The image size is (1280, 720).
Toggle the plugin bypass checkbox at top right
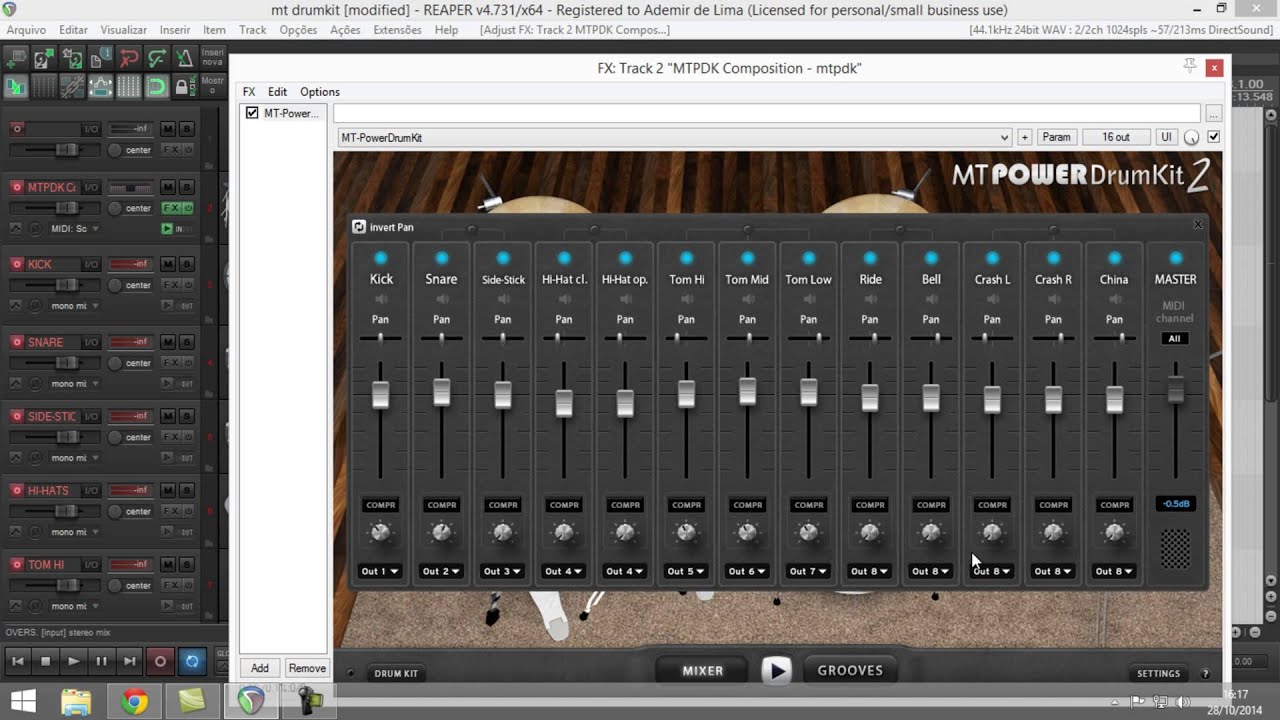tap(1214, 137)
